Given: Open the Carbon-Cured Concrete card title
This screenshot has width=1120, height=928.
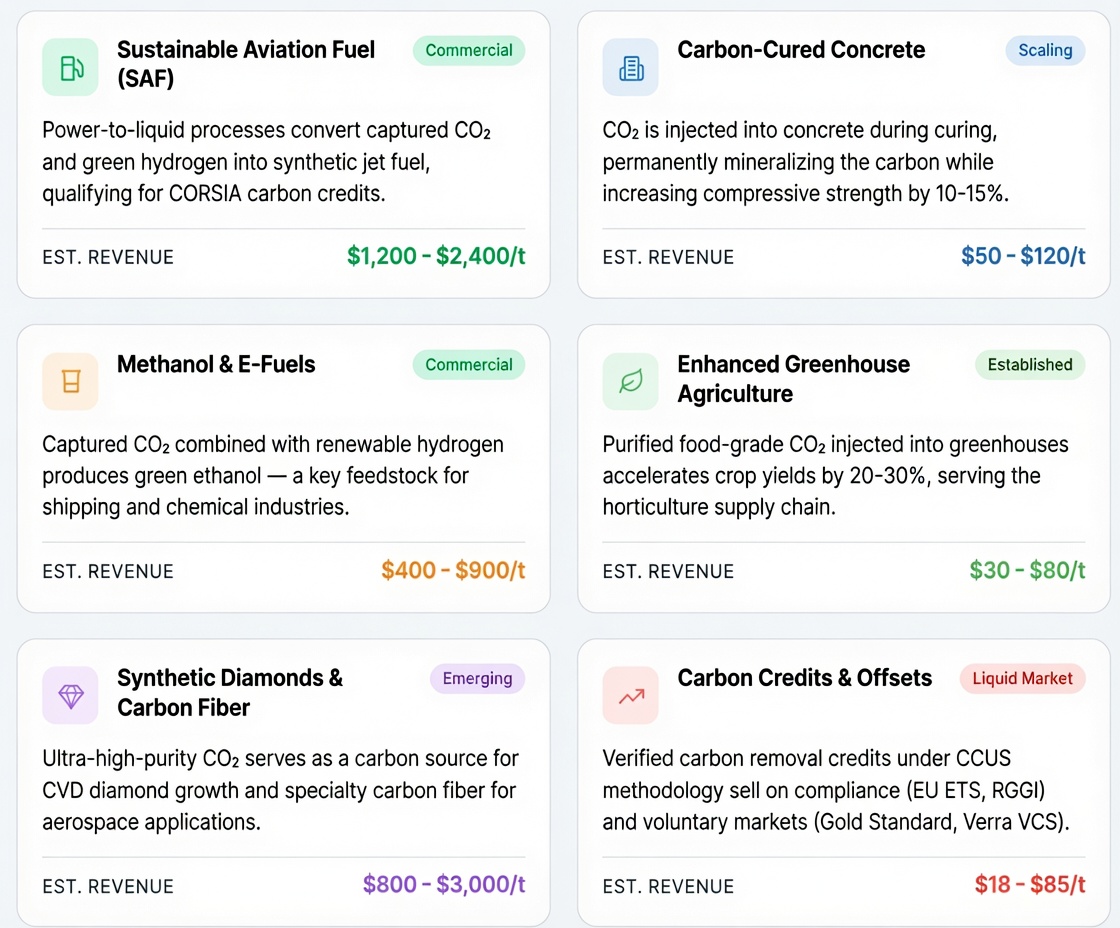Looking at the screenshot, I should (801, 50).
